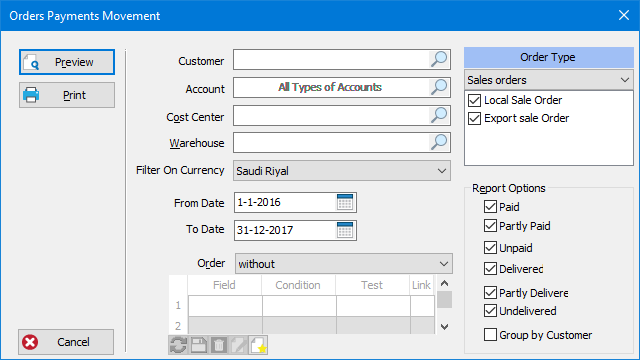The image size is (640, 360).
Task: Click the refresh filter icon below the grid
Action: point(178,345)
